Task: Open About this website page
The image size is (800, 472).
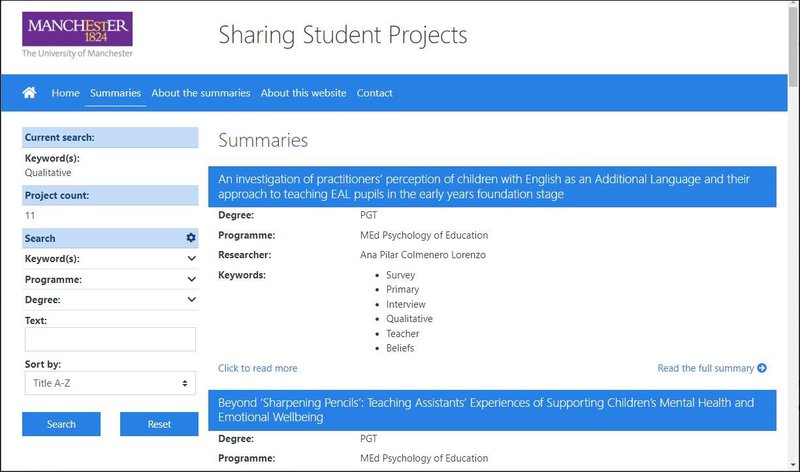Action: click(x=303, y=93)
